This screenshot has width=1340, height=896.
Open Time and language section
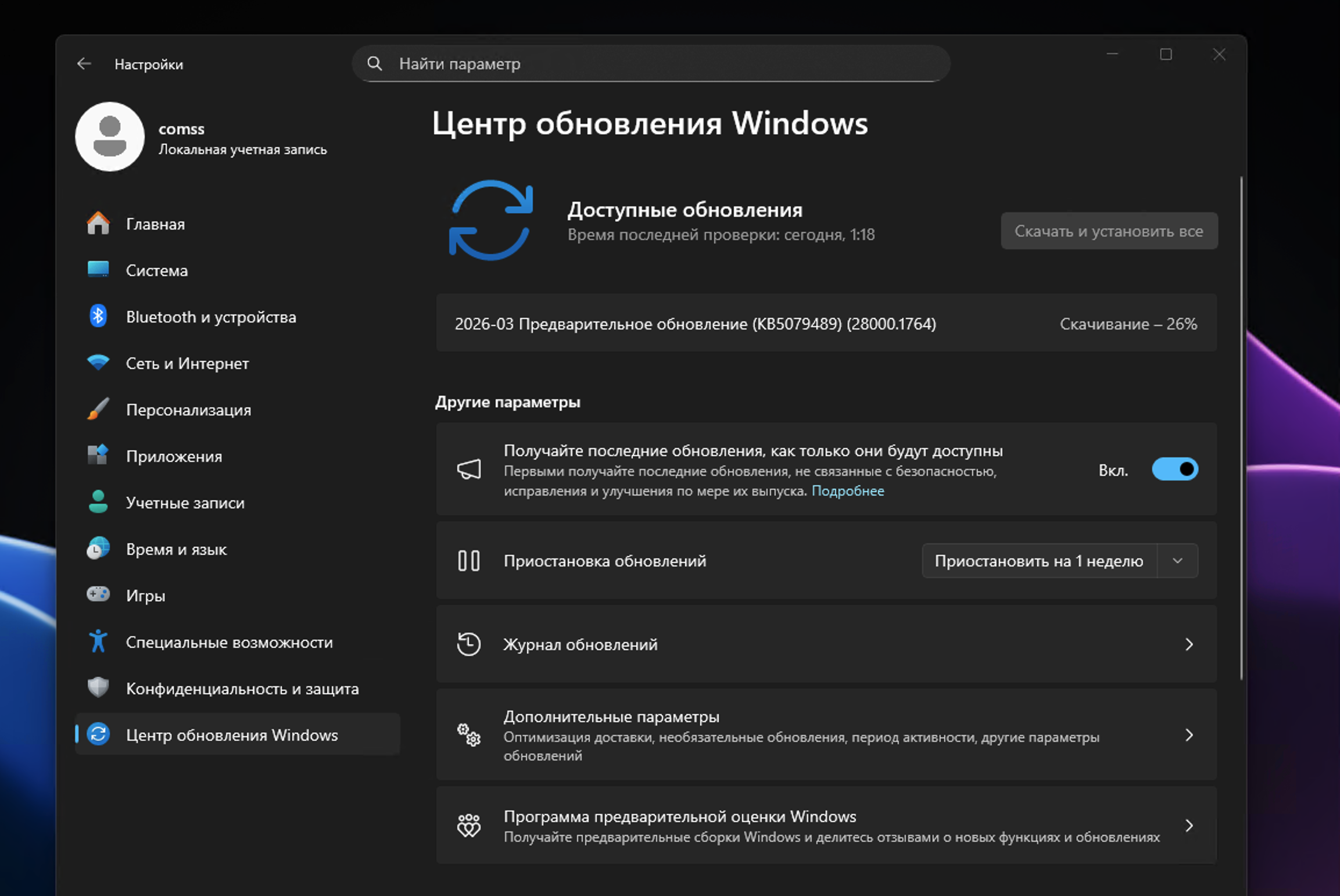pos(176,550)
